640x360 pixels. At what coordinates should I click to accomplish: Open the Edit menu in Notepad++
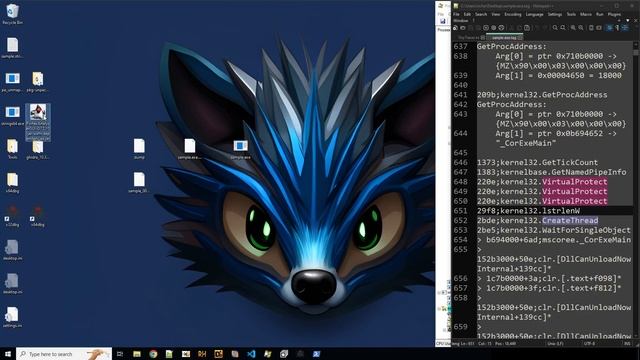pyautogui.click(x=467, y=14)
